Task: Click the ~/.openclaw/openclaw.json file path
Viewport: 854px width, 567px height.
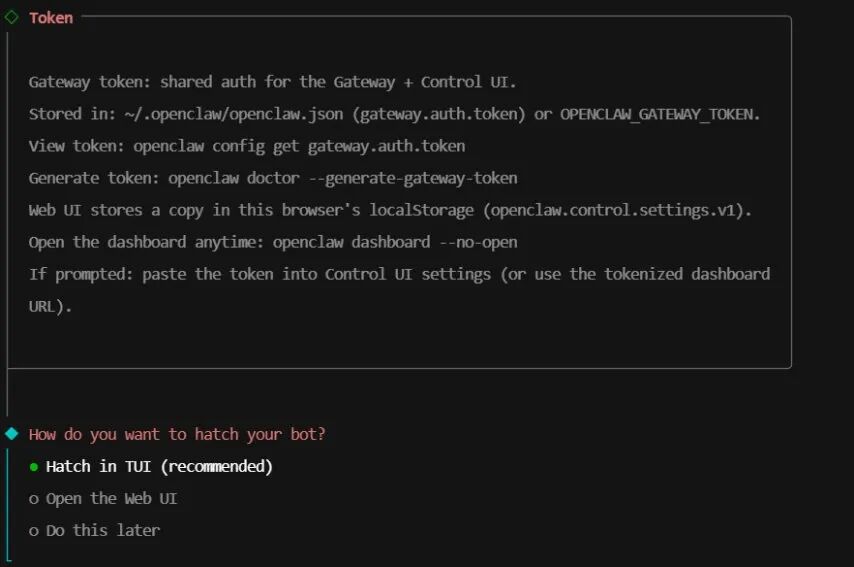Action: [234, 114]
